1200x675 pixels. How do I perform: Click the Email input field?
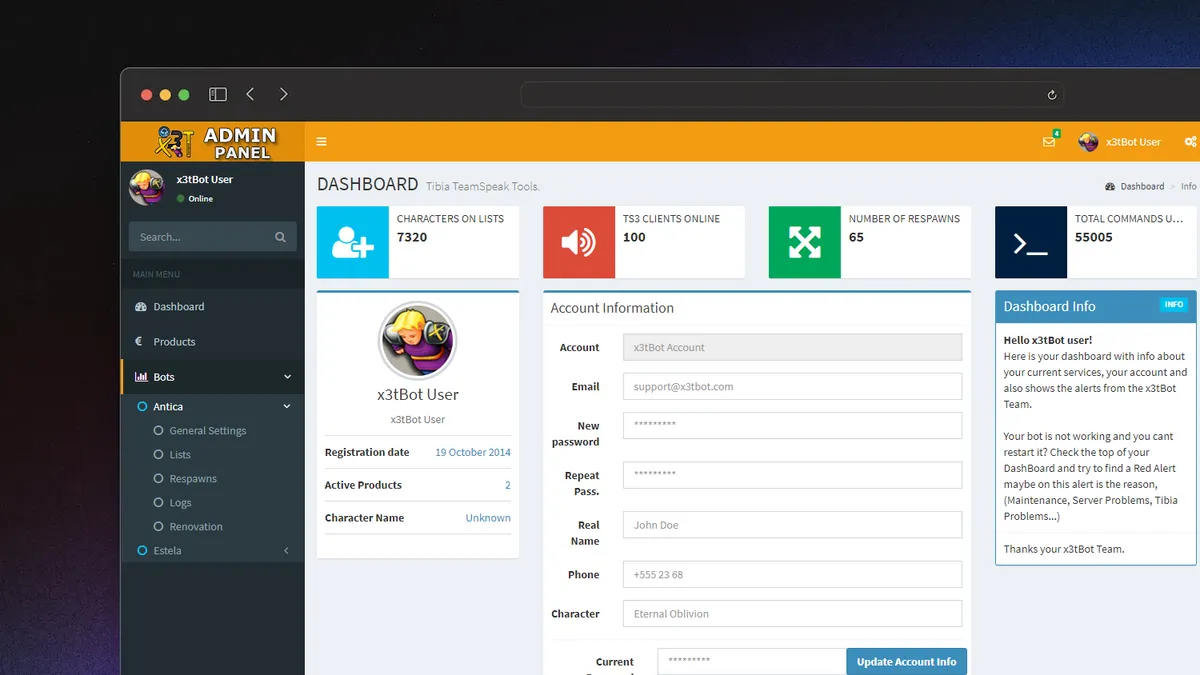792,387
